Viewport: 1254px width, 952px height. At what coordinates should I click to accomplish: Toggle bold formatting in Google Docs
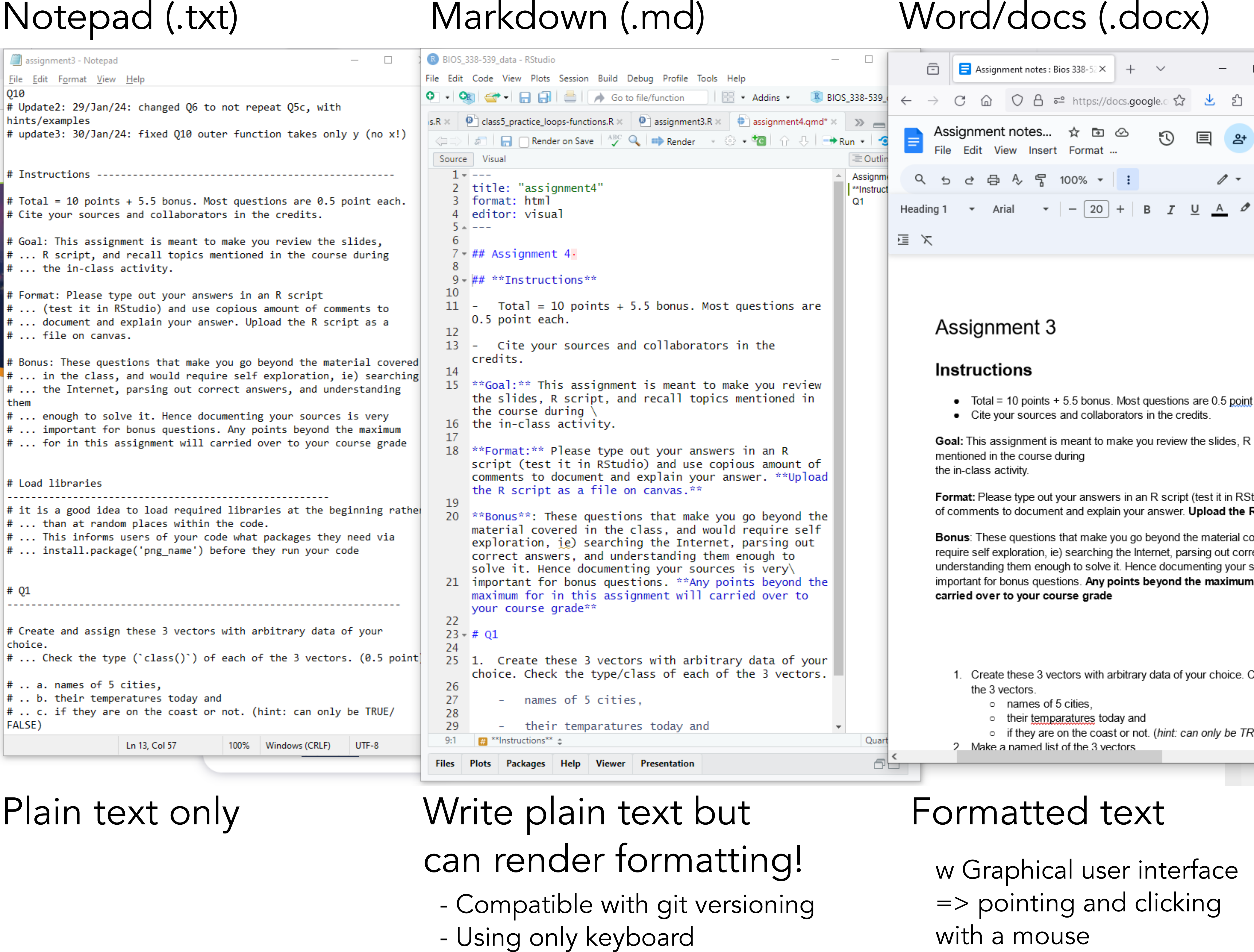coord(1146,210)
